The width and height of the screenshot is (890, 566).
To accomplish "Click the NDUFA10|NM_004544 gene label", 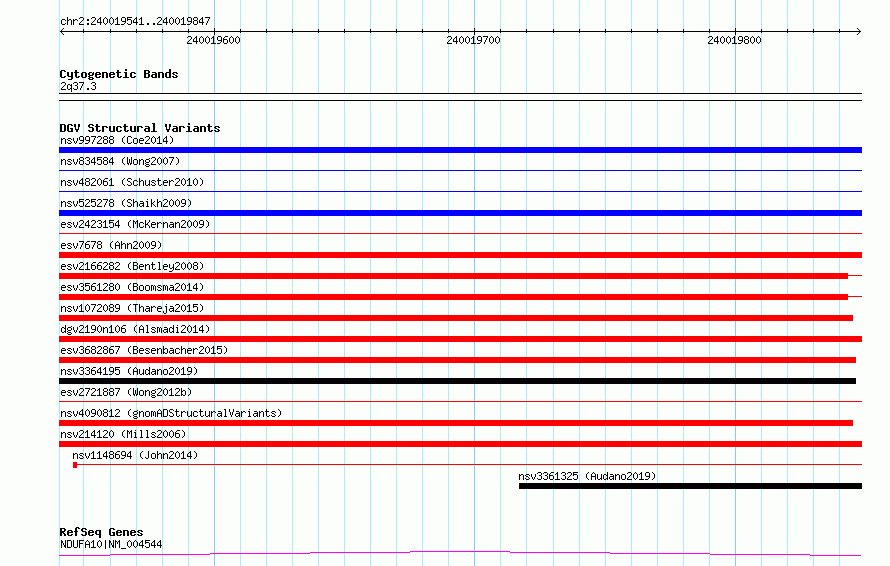I will (111, 544).
